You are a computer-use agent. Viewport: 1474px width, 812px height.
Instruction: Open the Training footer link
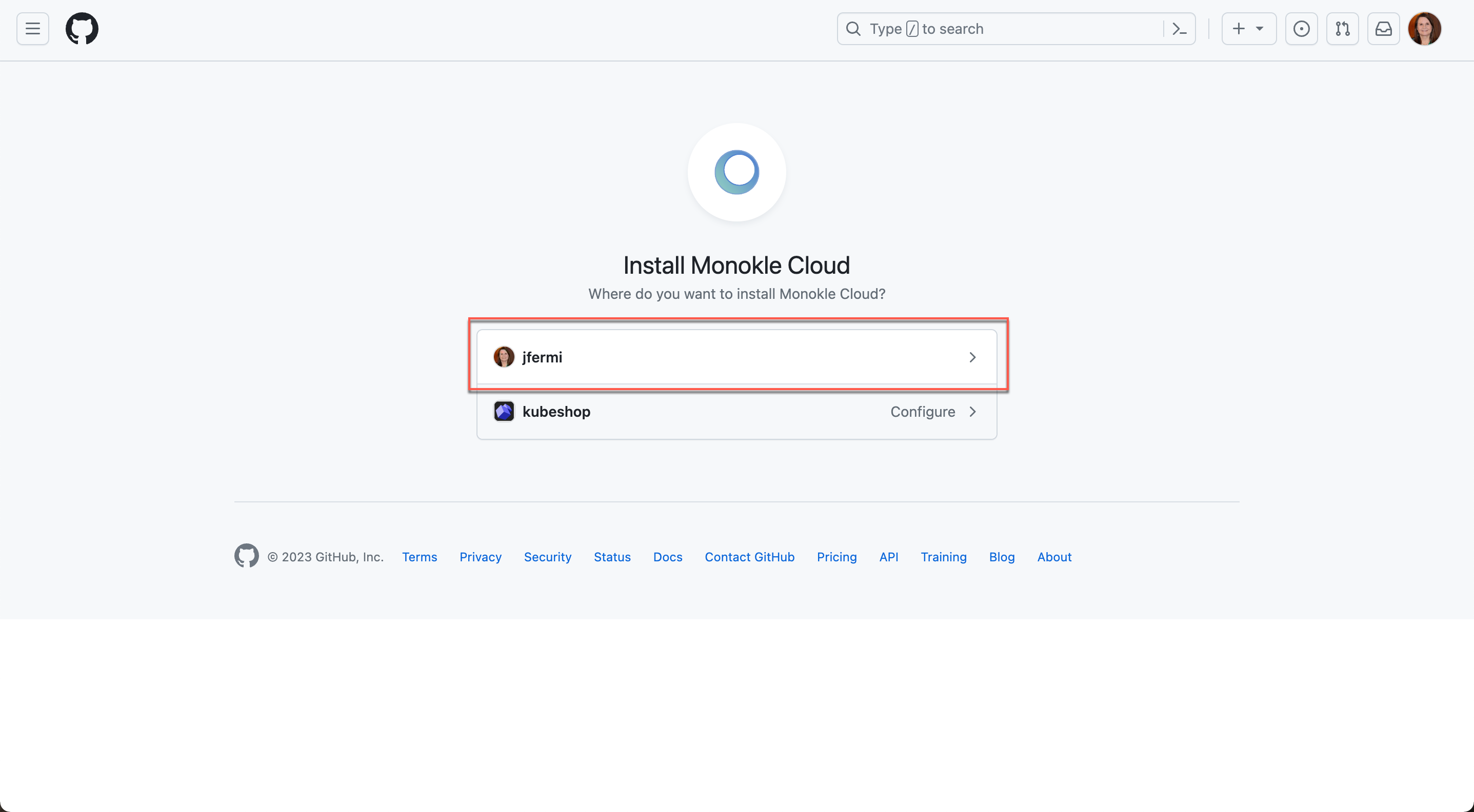943,557
